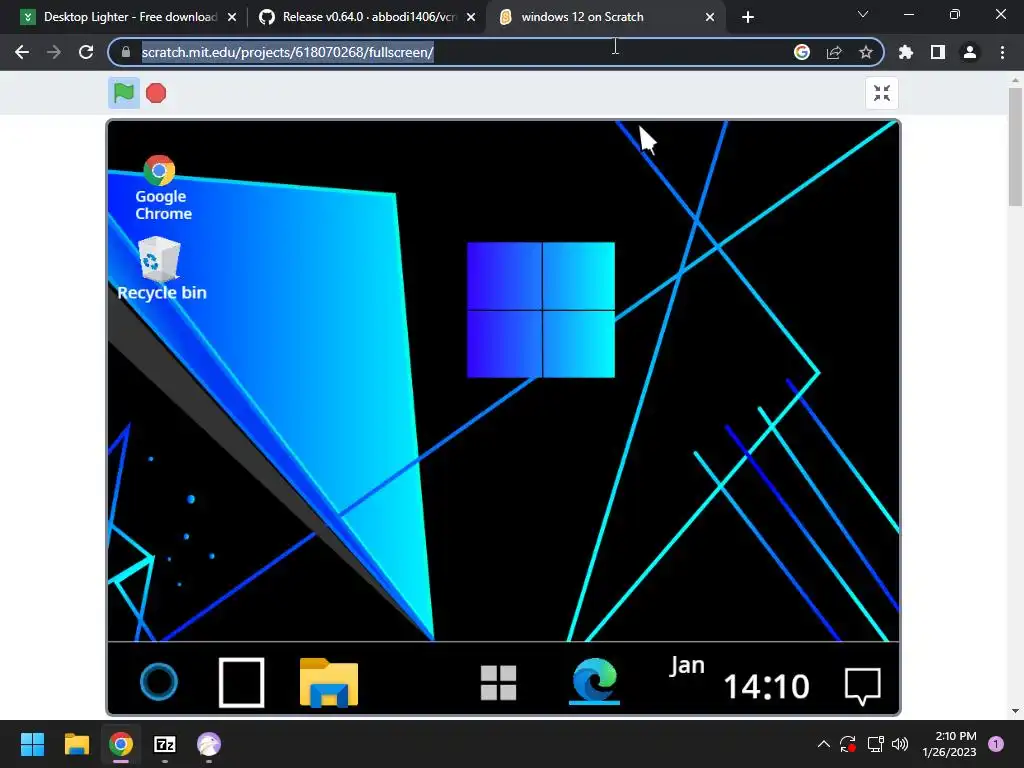Click the Jan date label in Scratch taskbar
The width and height of the screenshot is (1024, 768).
[x=687, y=665]
